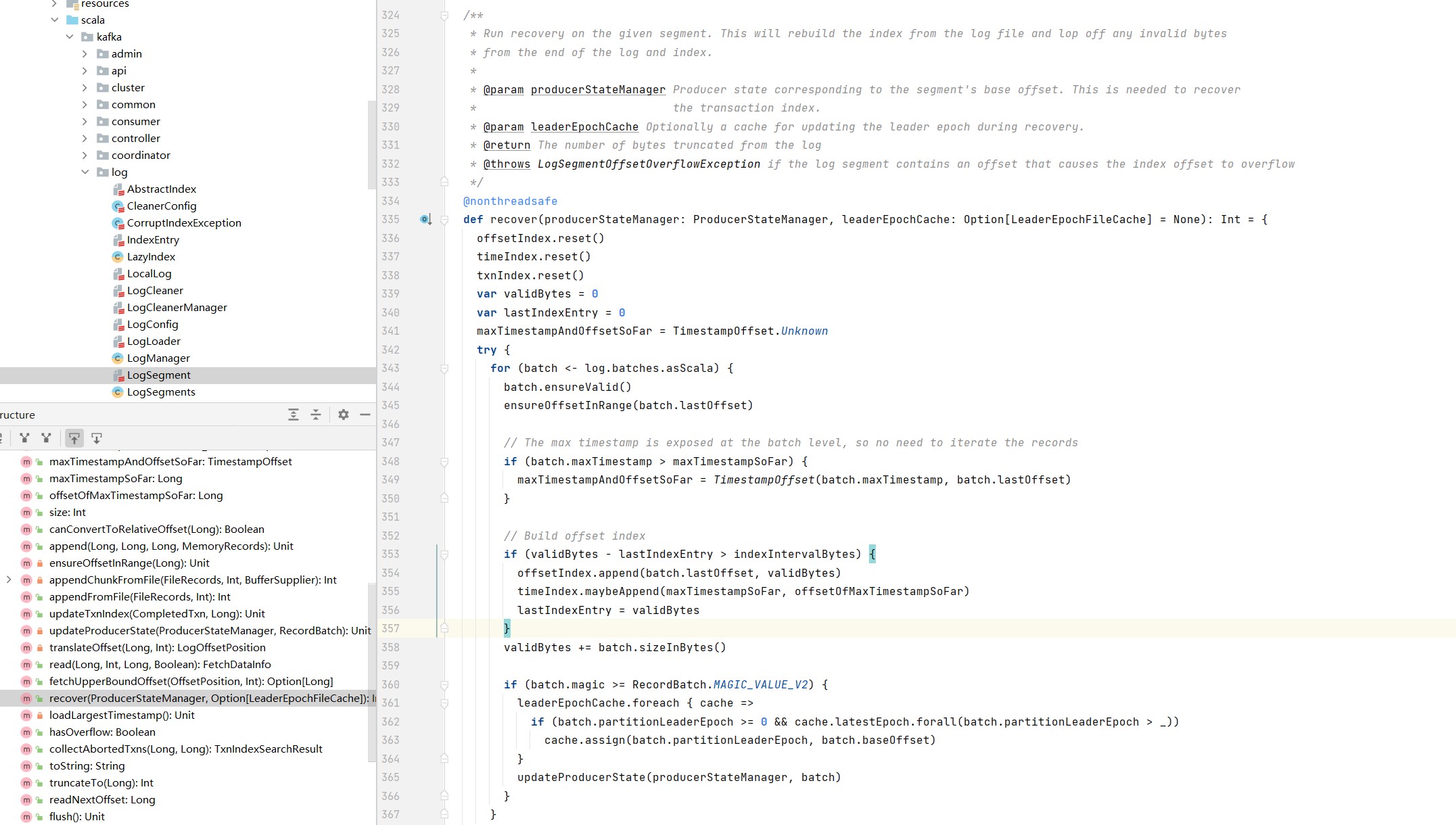Select LogCleanerManager in project tree
This screenshot has width=1456, height=825.
(177, 307)
